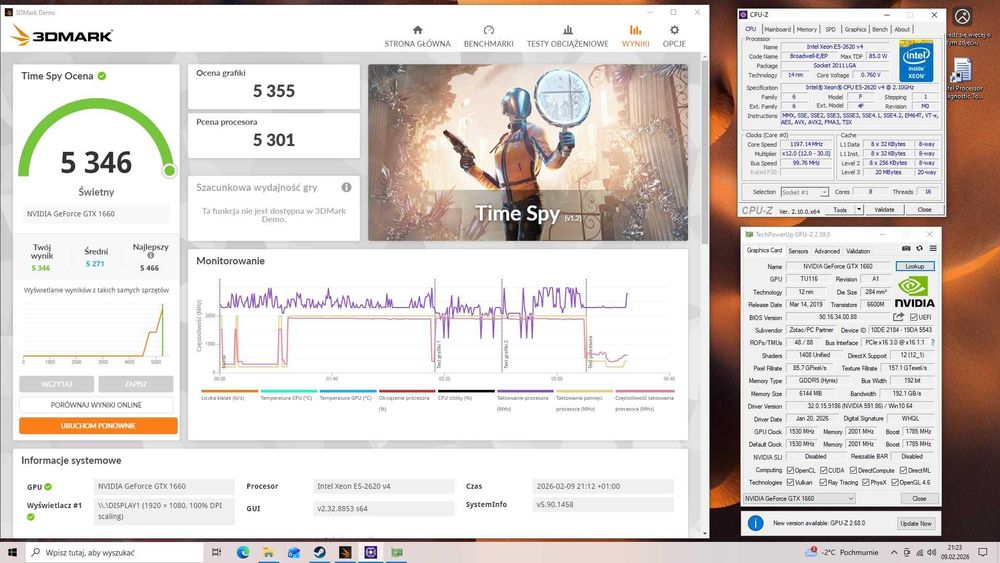1000x563 pixels.
Task: Click the Intel Xeon logo in CPU-Z
Action: [x=916, y=61]
